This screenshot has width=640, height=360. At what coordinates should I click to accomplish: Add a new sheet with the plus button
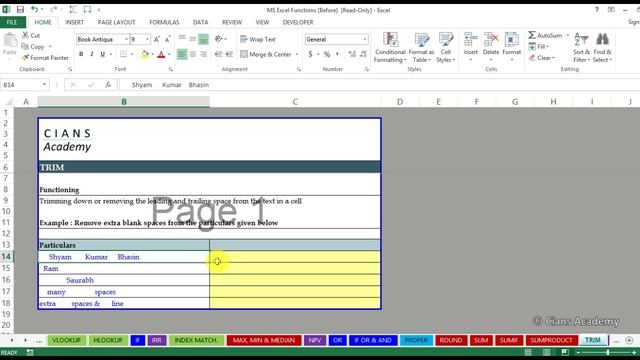click(629, 340)
